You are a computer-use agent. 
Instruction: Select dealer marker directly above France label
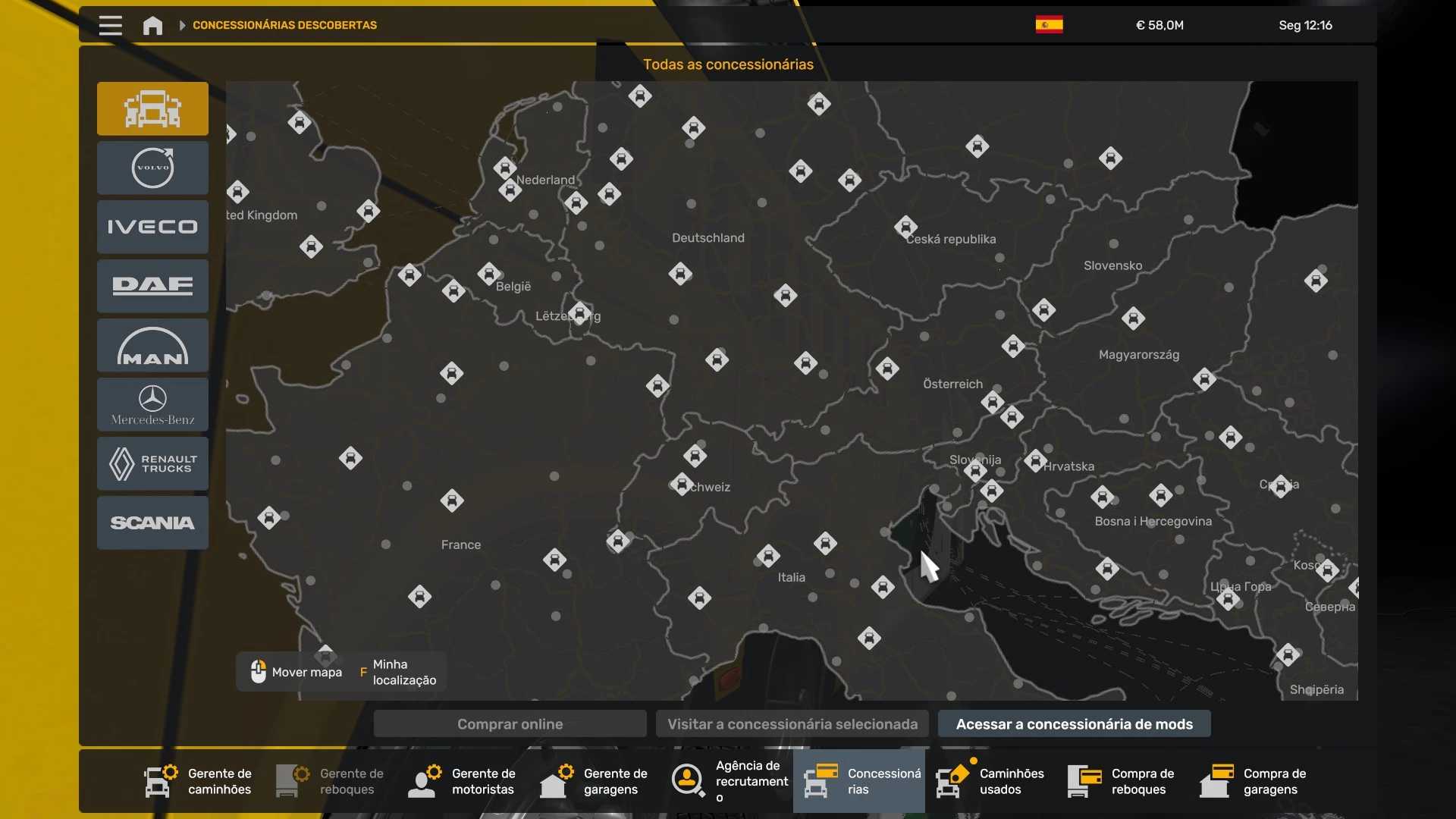pyautogui.click(x=452, y=500)
